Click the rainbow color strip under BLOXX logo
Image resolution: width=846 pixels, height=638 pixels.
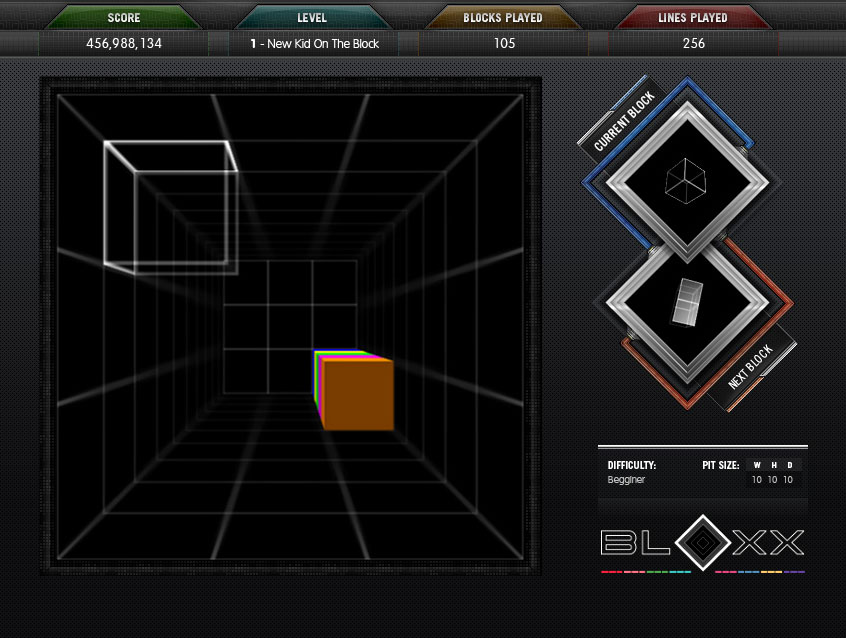click(x=702, y=572)
